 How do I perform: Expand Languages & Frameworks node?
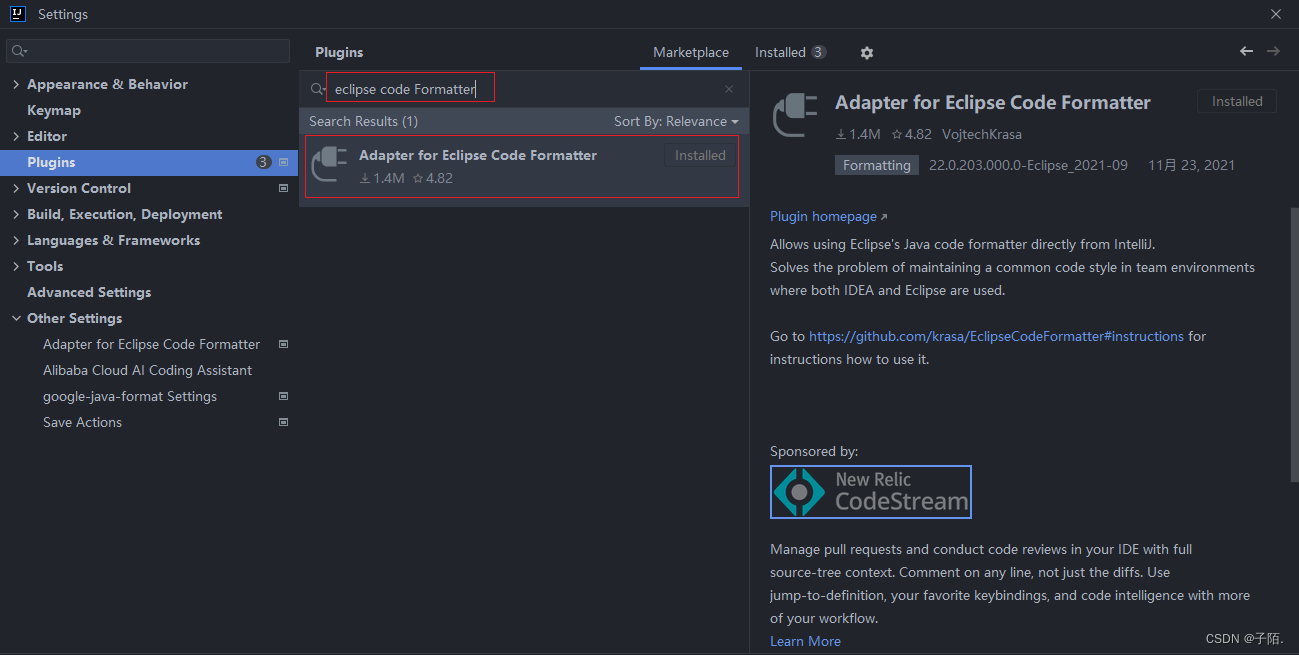16,240
